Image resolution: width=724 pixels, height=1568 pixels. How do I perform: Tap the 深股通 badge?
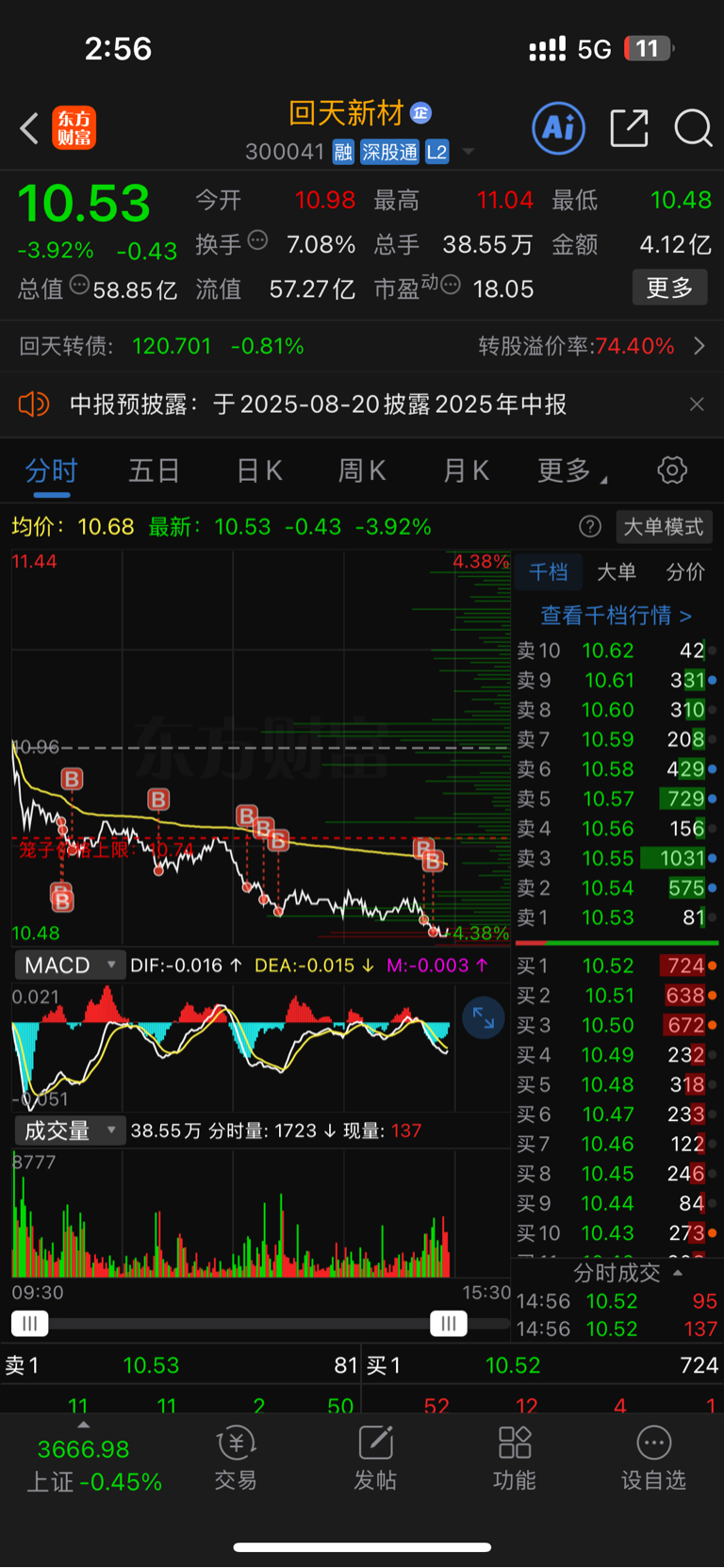pyautogui.click(x=389, y=152)
